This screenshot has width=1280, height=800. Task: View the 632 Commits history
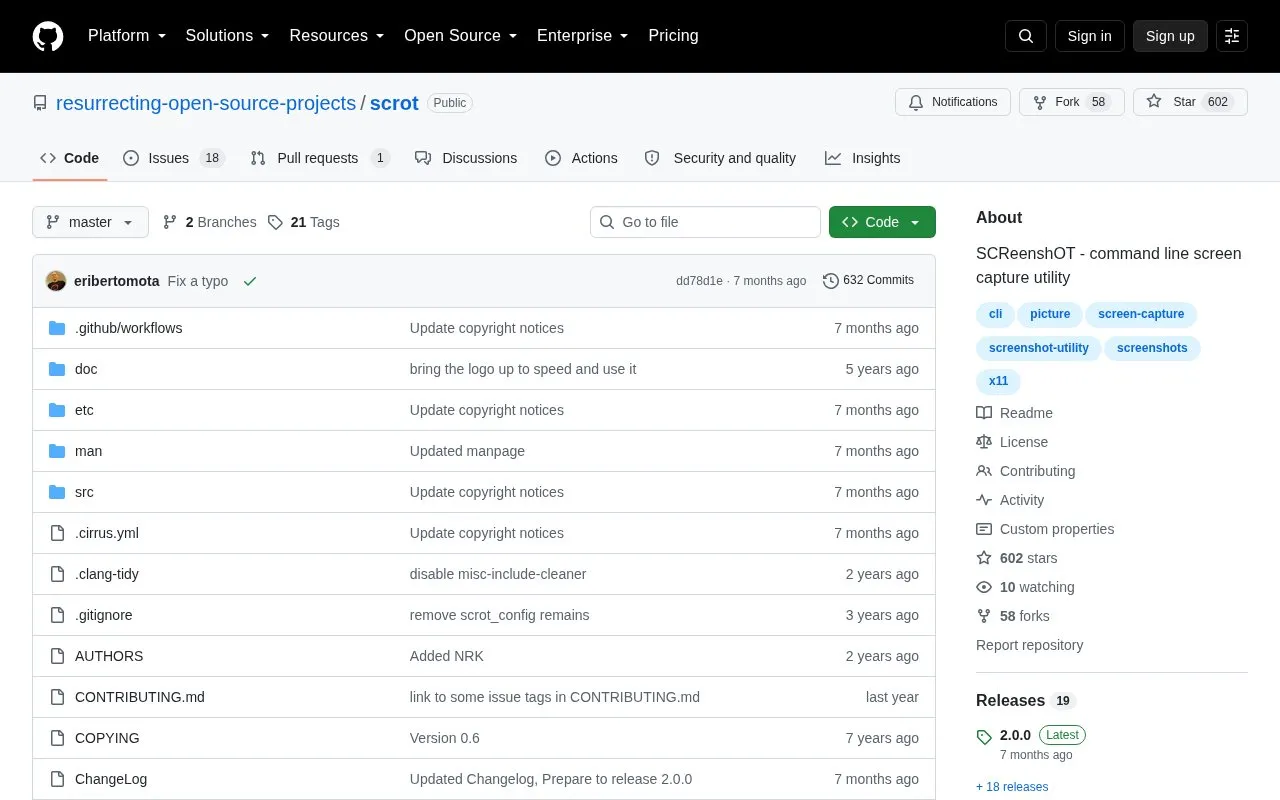868,281
